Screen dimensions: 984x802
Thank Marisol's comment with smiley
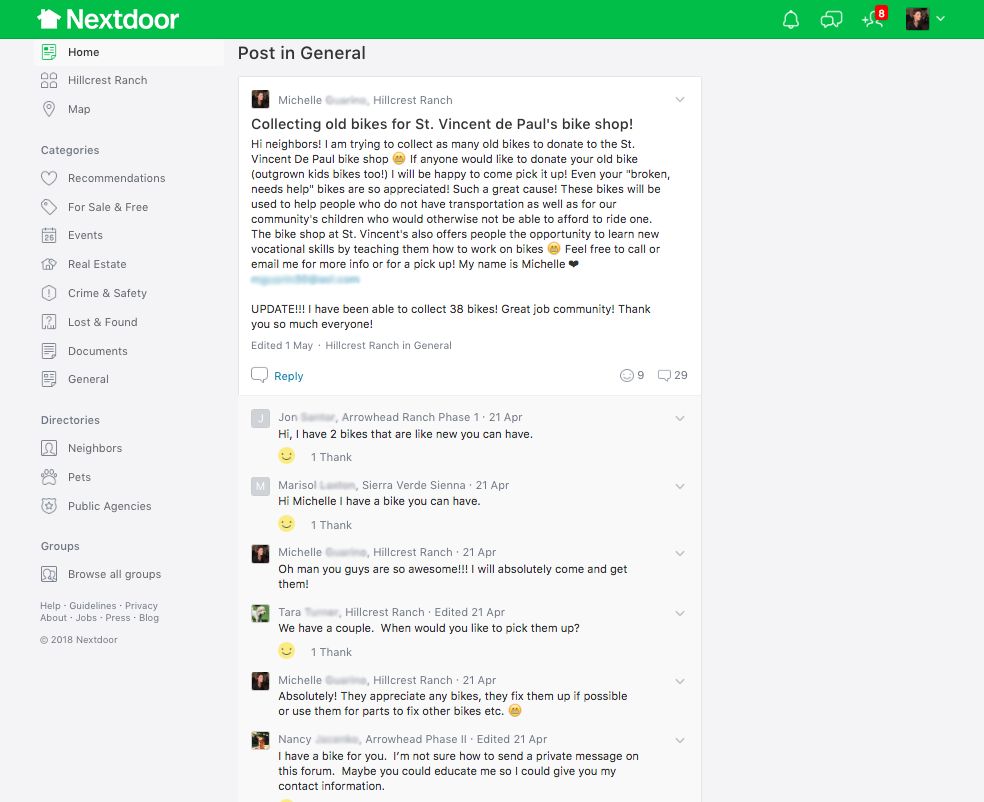pyautogui.click(x=287, y=524)
